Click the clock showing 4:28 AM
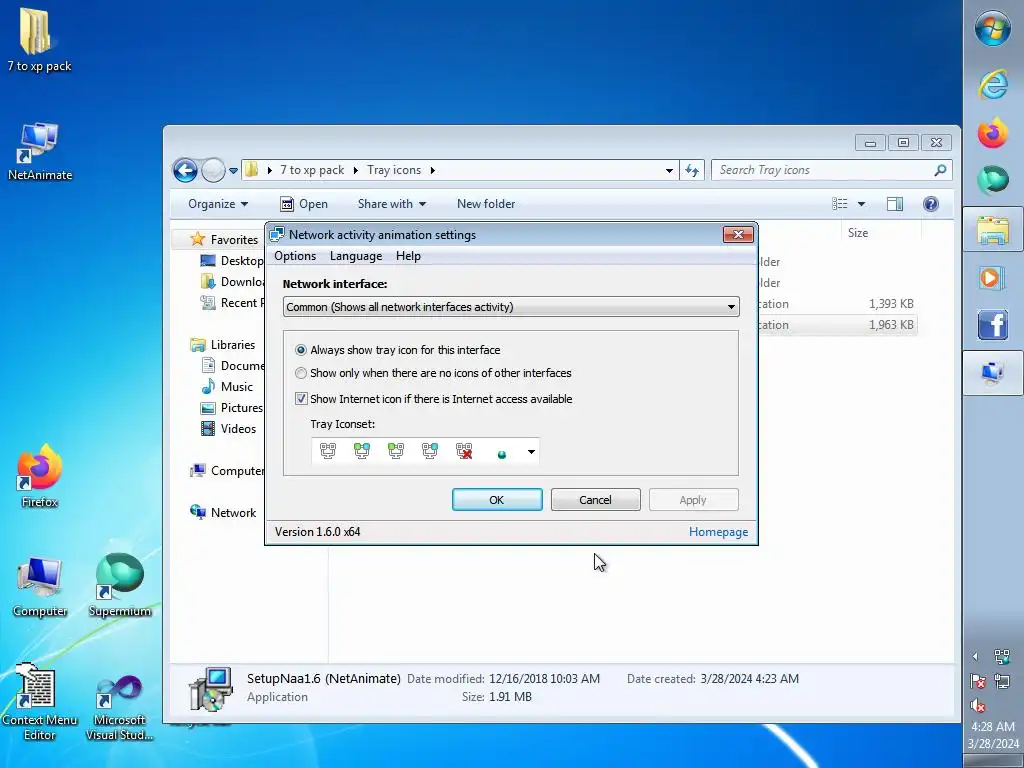 (x=993, y=726)
